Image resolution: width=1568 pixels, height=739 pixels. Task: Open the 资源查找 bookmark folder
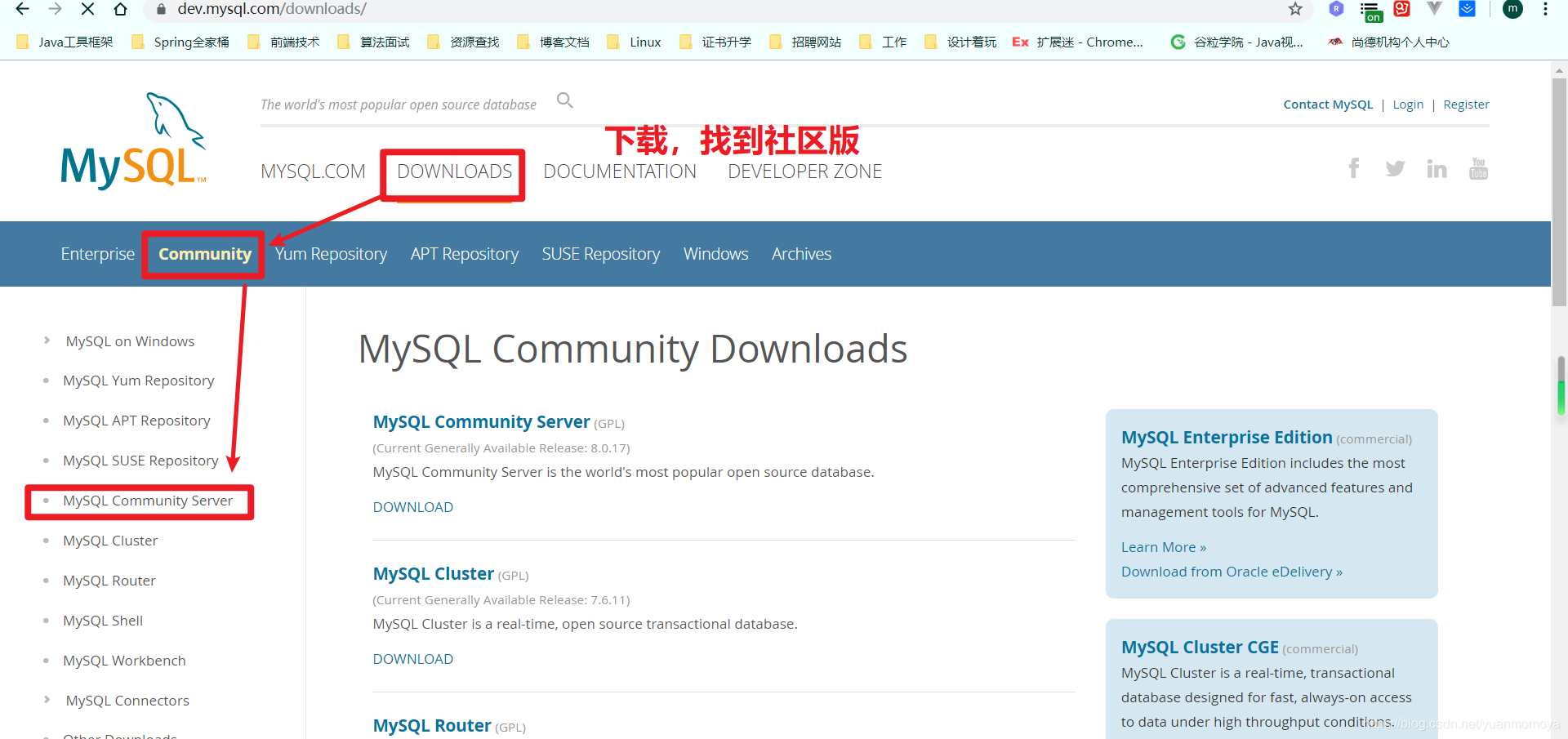[463, 42]
